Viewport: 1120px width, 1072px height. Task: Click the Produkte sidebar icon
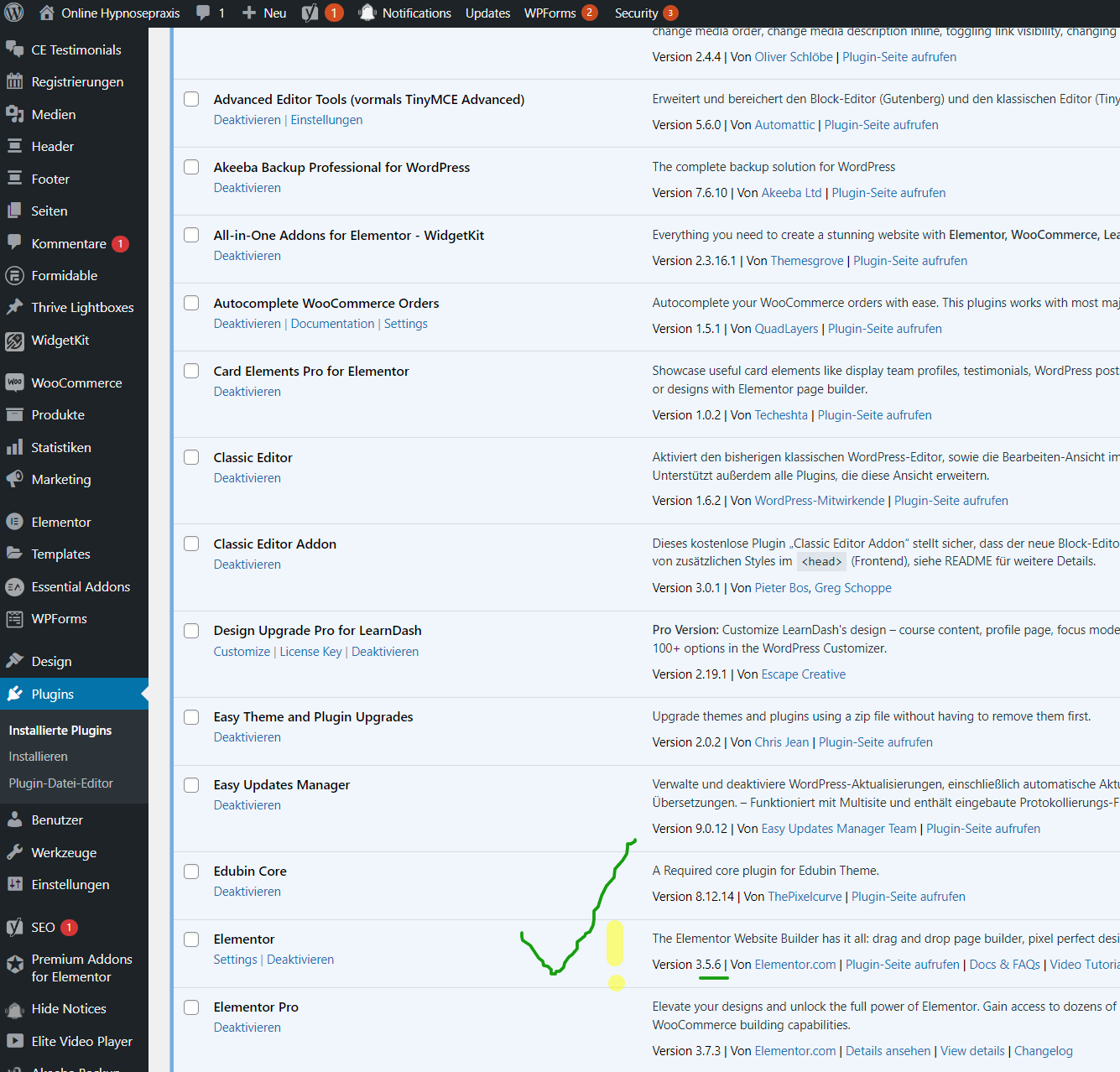[x=14, y=414]
